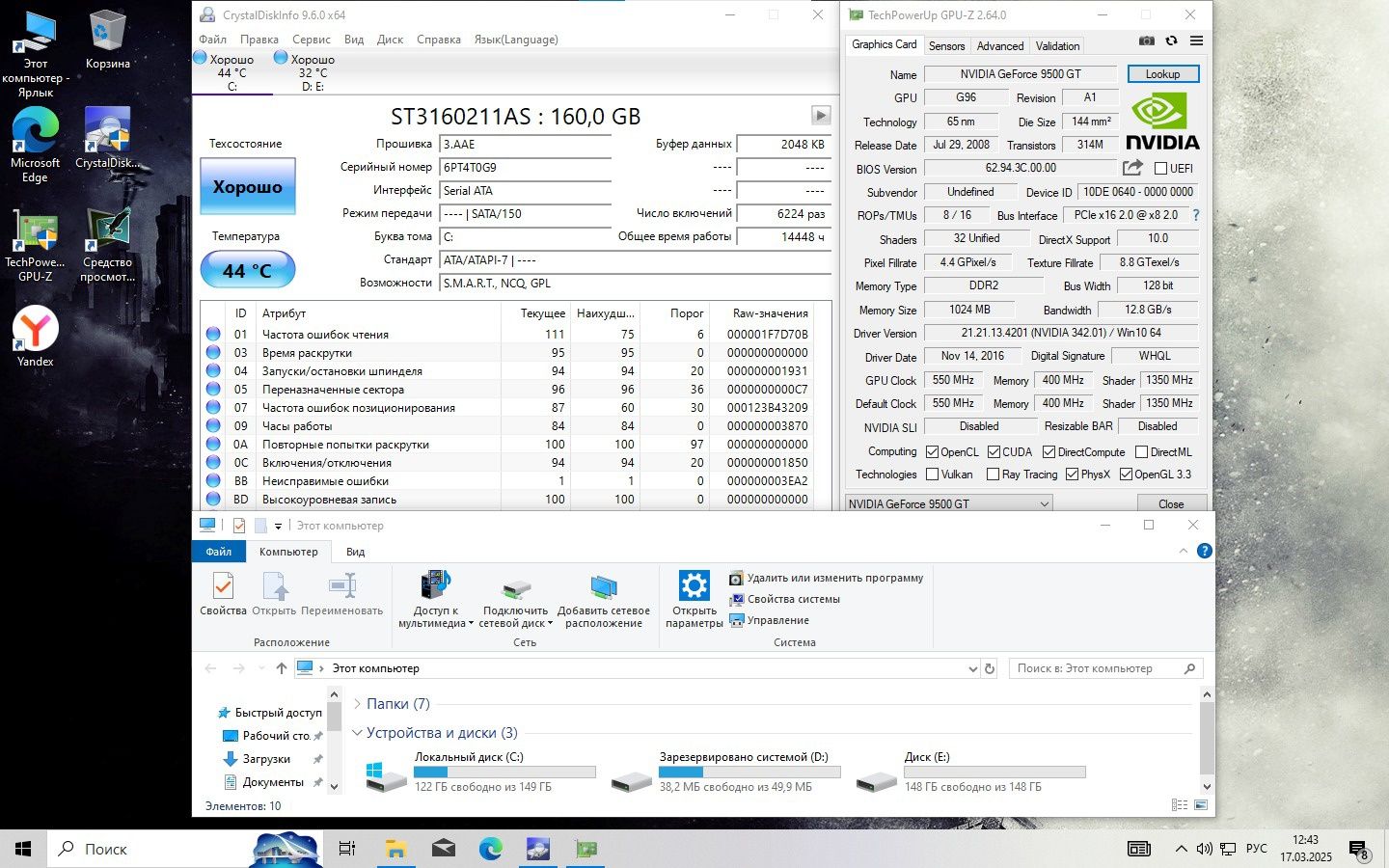Viewport: 1389px width, 868px height.
Task: Open Диск menu in CrystalDiskInfo
Action: pos(390,40)
